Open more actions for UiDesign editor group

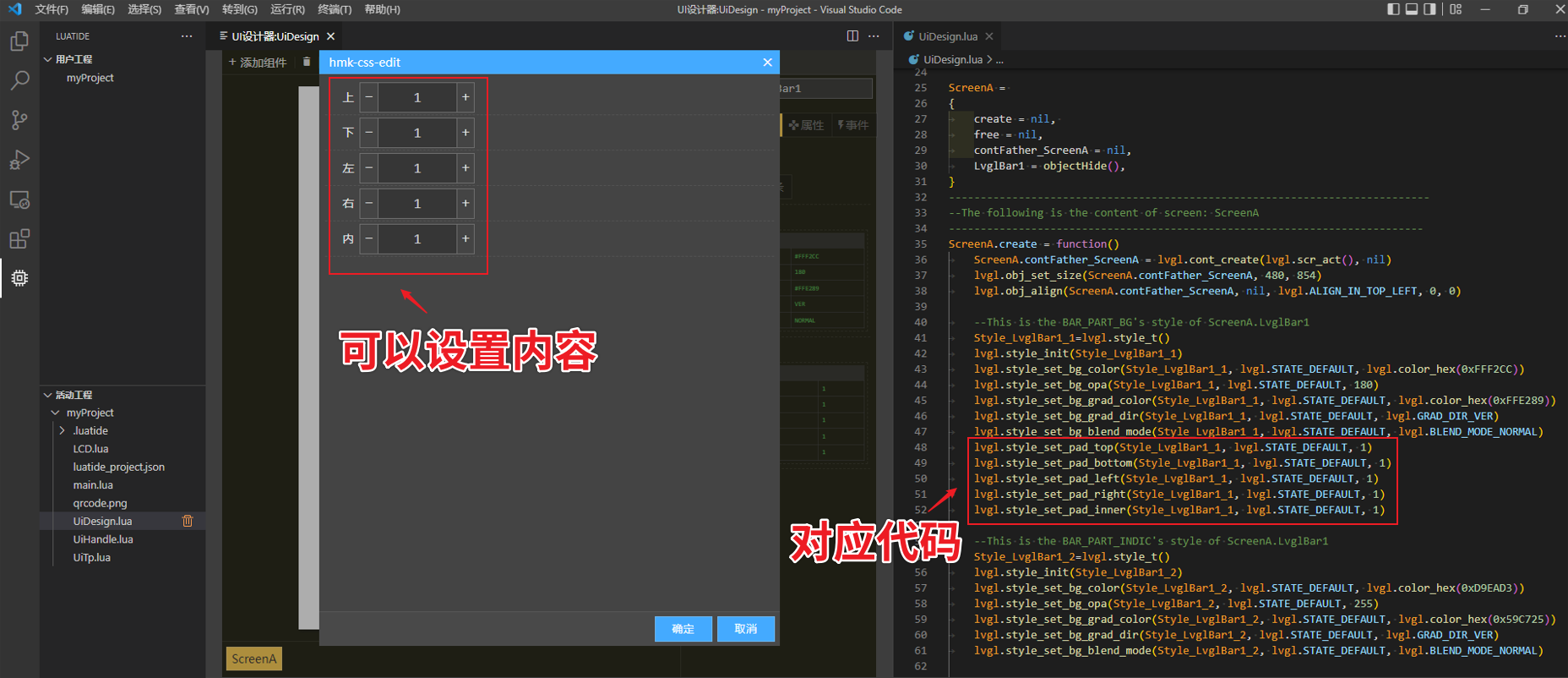(874, 36)
